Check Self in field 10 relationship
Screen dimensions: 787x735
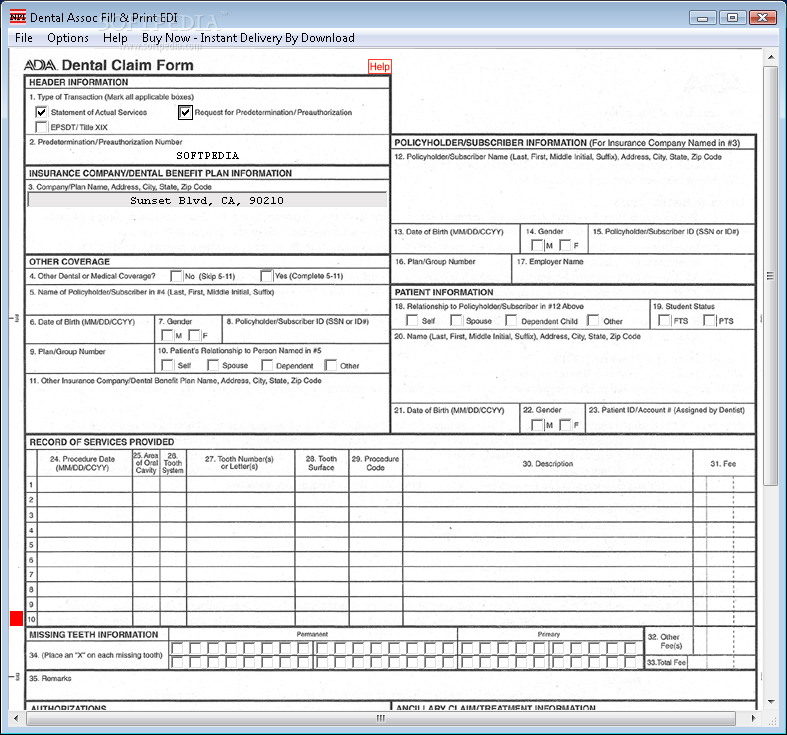[x=168, y=365]
